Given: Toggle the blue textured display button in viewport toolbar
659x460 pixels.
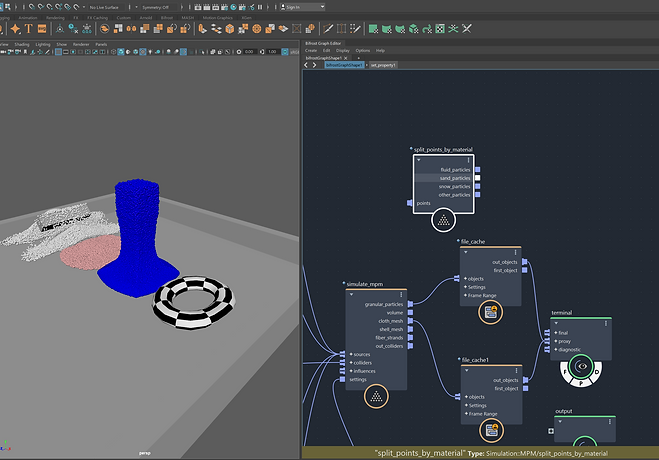Looking at the screenshot, I should [x=142, y=52].
